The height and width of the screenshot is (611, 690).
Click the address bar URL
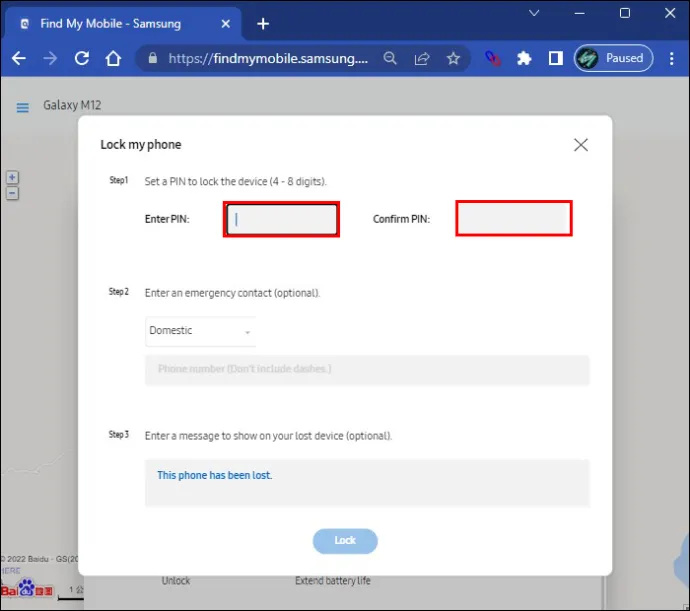pos(268,58)
